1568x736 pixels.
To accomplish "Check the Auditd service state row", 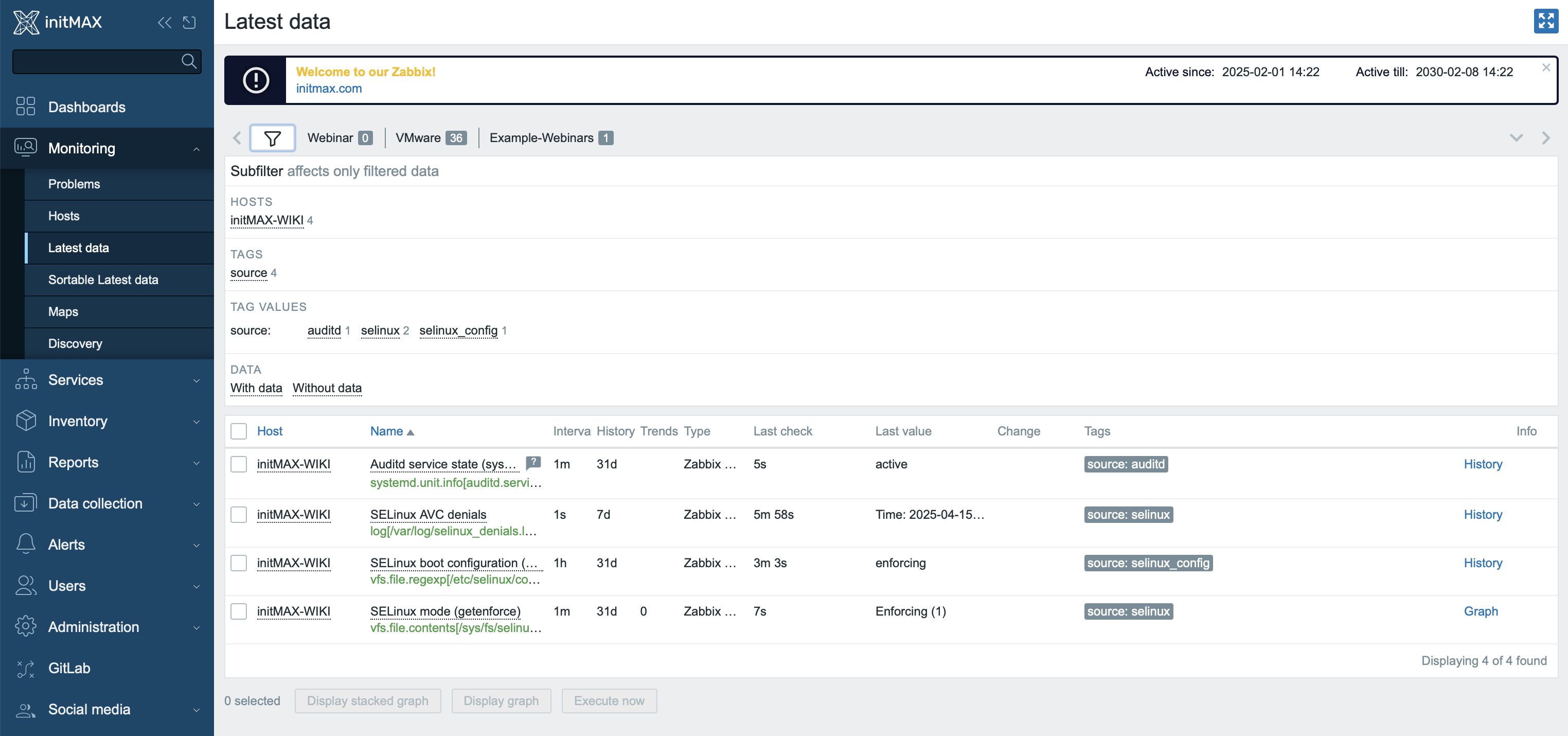I will coord(239,464).
